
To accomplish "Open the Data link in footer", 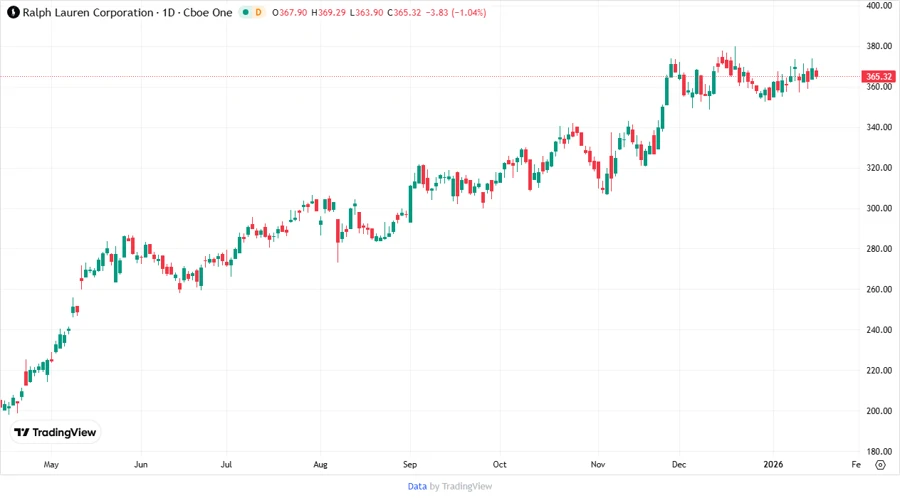I will click(417, 486).
